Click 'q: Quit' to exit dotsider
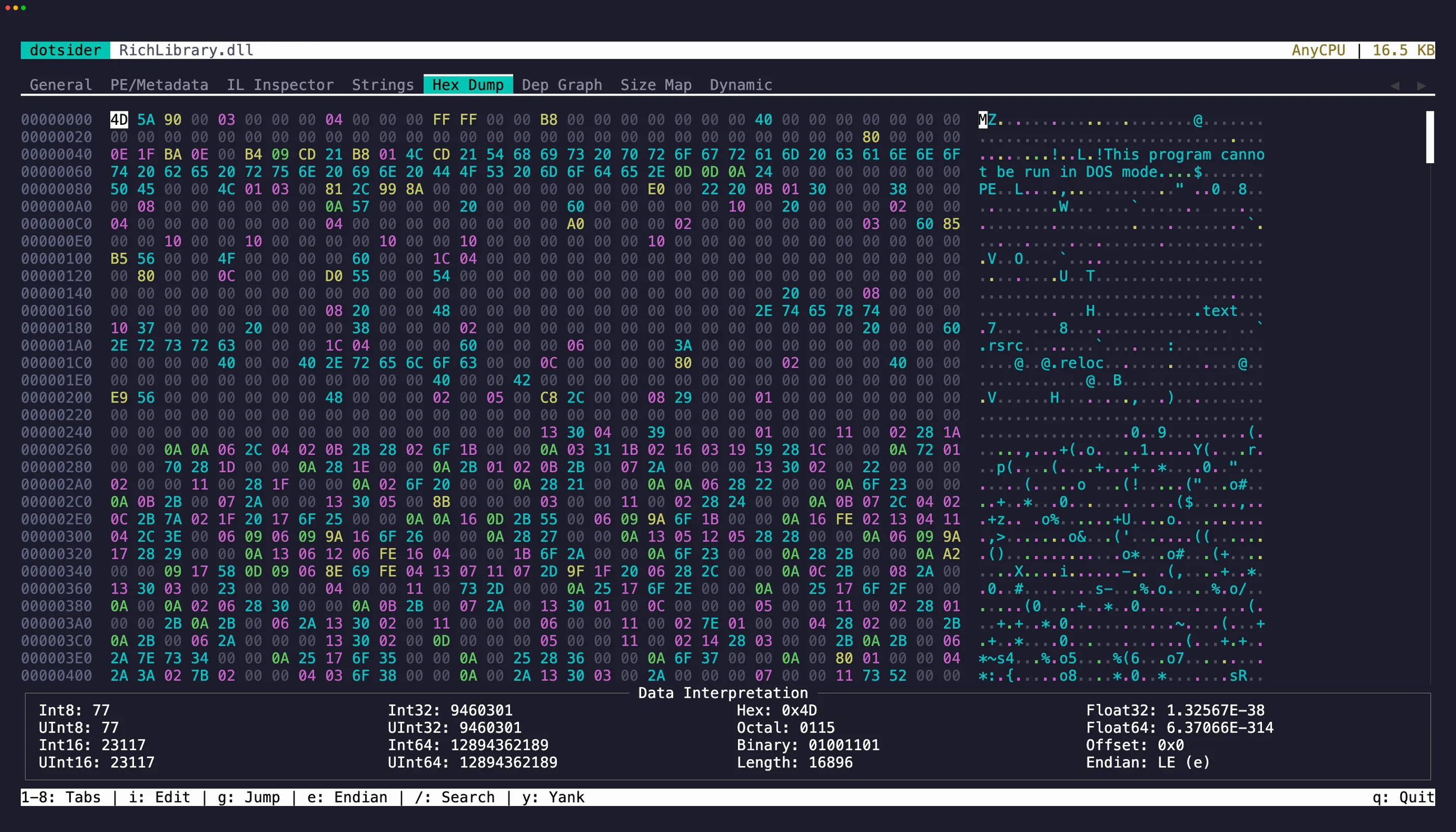 [1405, 797]
